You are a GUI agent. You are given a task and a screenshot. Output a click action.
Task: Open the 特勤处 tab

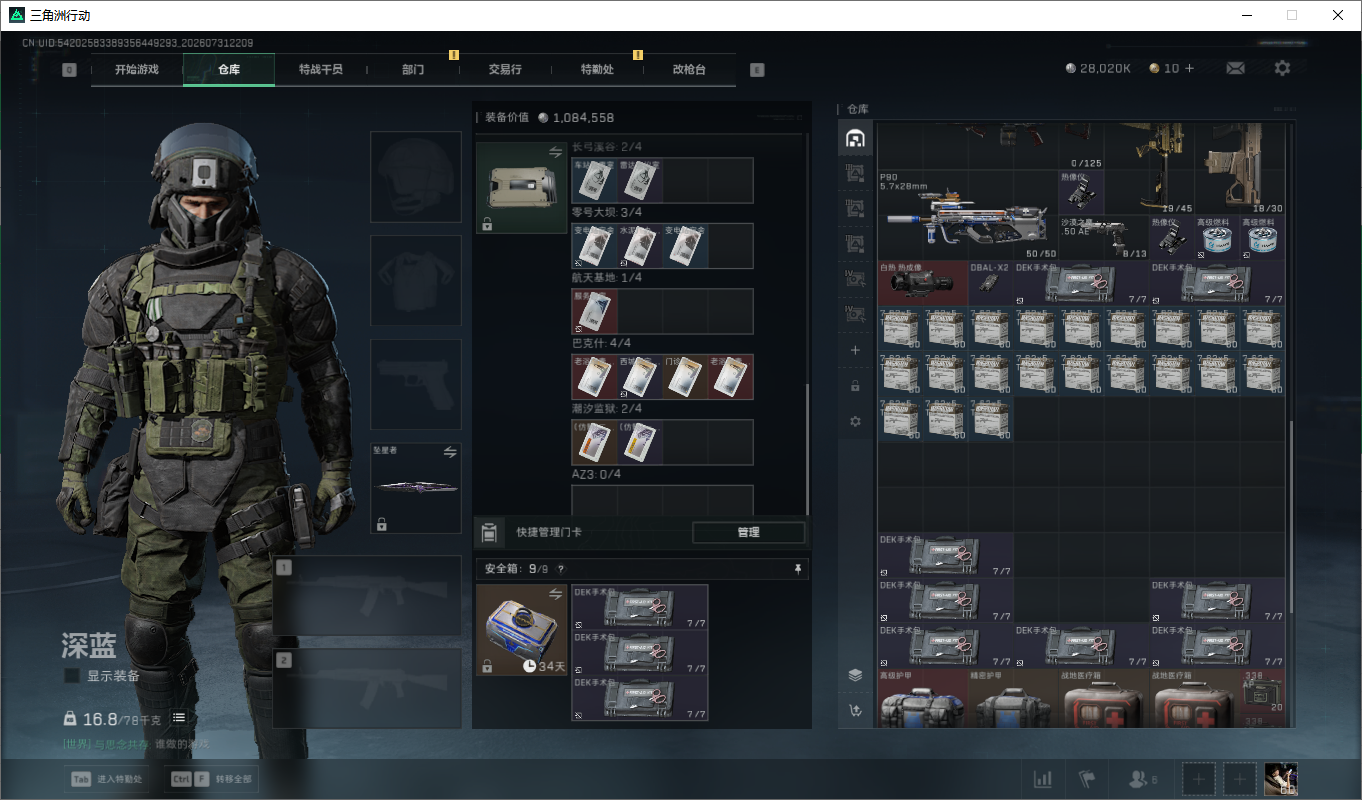click(597, 70)
